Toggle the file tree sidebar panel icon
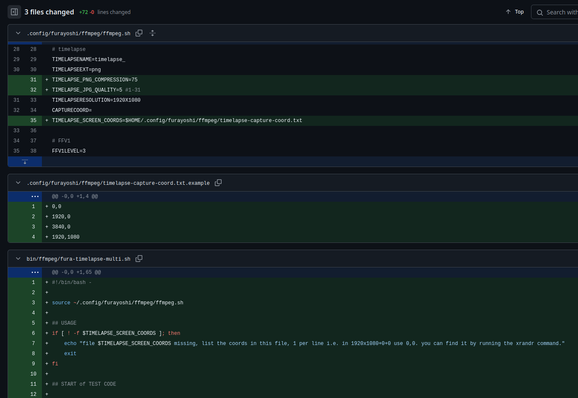 pyautogui.click(x=14, y=12)
